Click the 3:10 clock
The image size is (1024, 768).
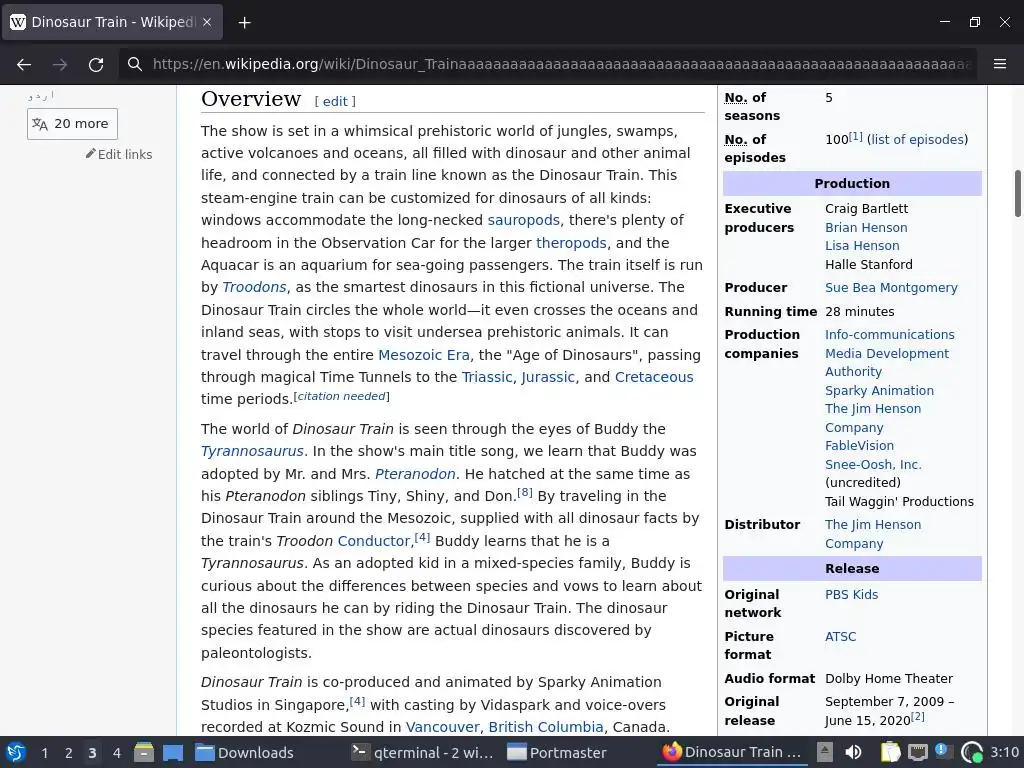tap(1004, 752)
